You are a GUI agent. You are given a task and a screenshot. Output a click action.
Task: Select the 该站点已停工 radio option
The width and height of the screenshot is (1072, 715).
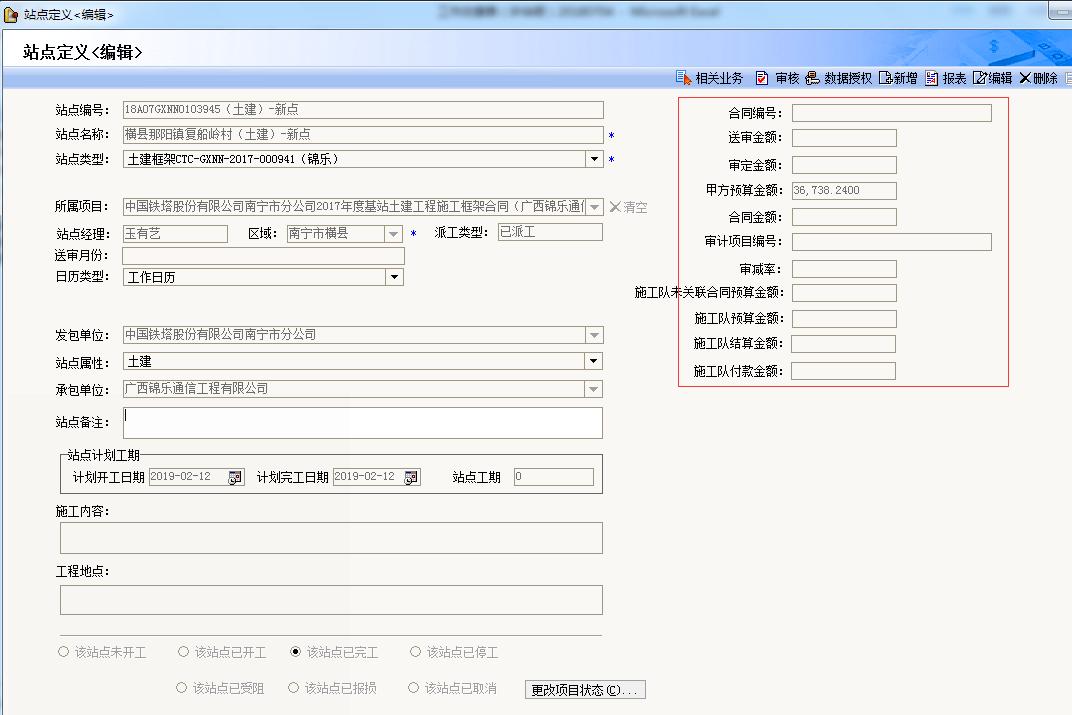pyautogui.click(x=416, y=652)
